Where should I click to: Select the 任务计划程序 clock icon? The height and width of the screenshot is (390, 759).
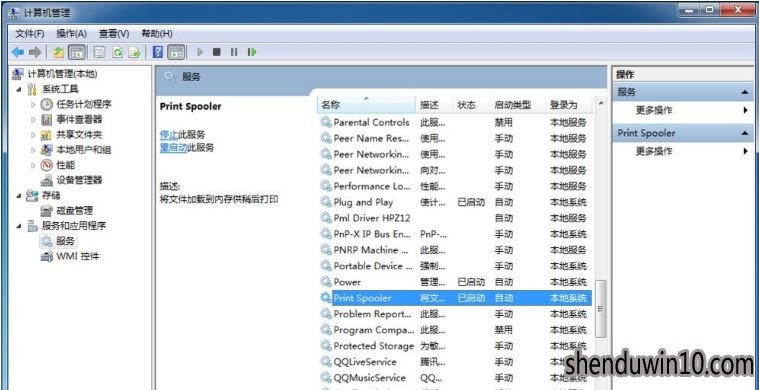pyautogui.click(x=46, y=104)
